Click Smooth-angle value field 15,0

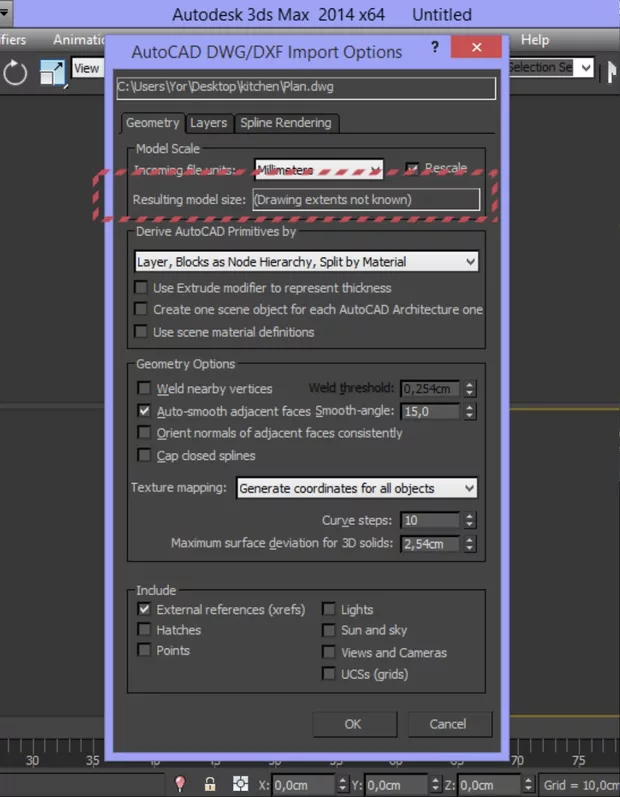(430, 411)
